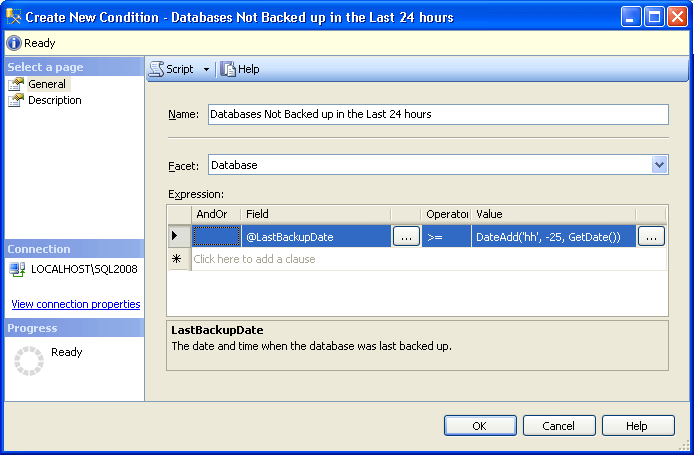Viewport: 695px width, 455px height.
Task: Maximize the dialog window
Action: (654, 17)
